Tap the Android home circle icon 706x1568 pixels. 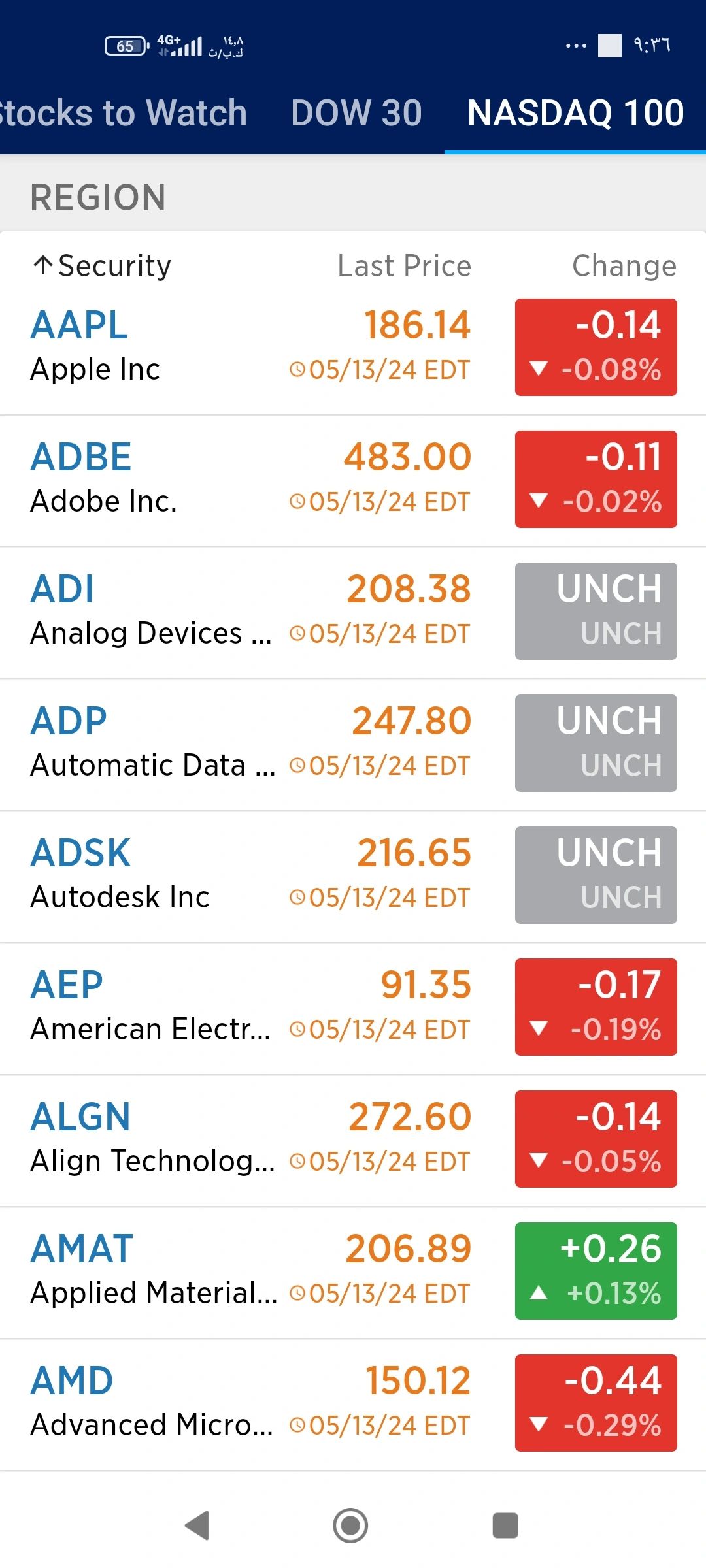point(350,1526)
